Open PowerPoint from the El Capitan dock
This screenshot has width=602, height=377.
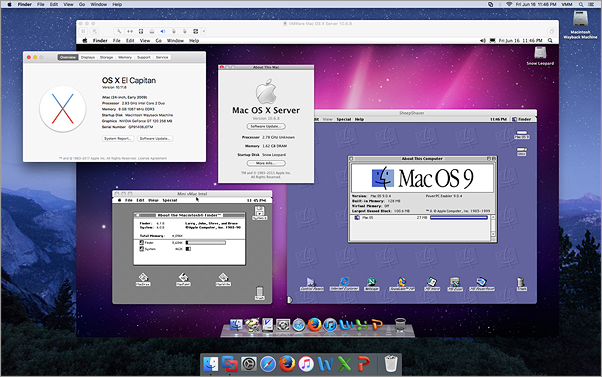363,364
